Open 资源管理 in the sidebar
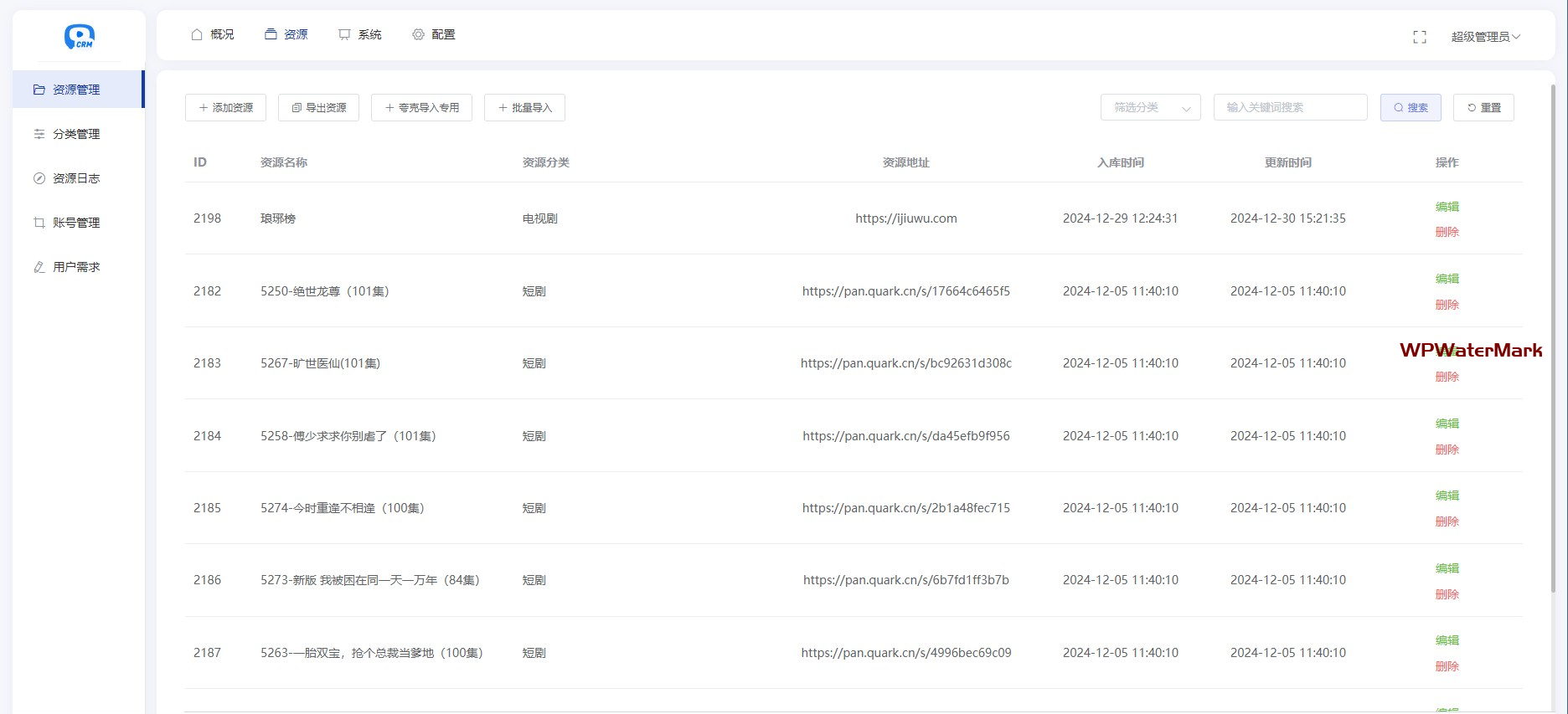The image size is (1568, 714). tap(76, 90)
